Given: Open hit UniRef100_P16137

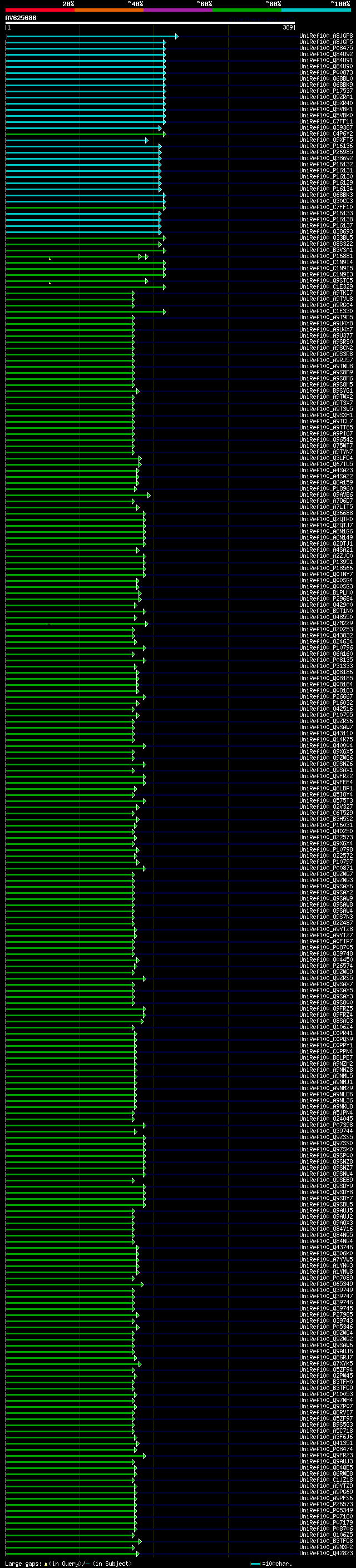Looking at the screenshot, I should click(326, 225).
